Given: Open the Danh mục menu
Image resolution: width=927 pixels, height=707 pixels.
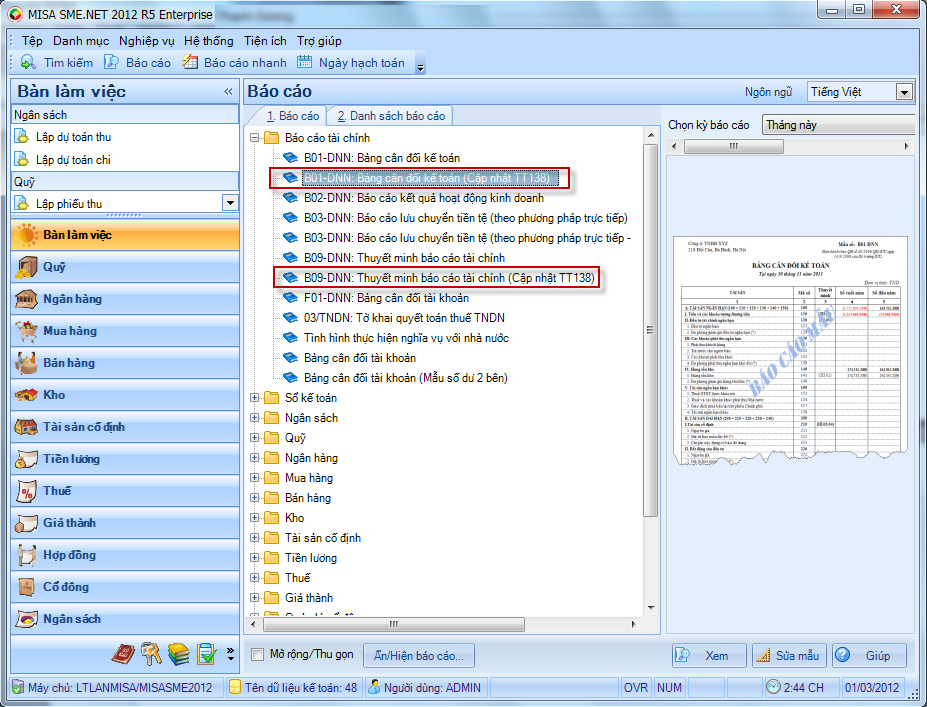Looking at the screenshot, I should pos(81,41).
